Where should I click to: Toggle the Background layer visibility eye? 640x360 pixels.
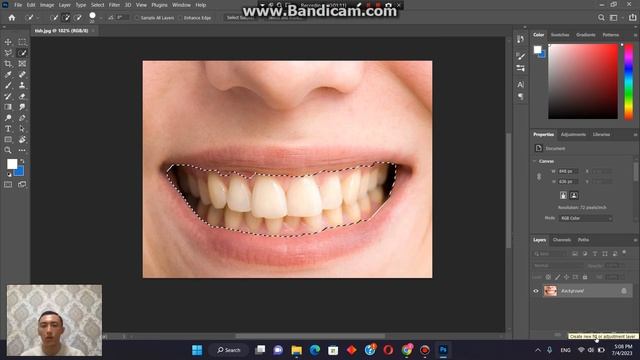point(536,291)
